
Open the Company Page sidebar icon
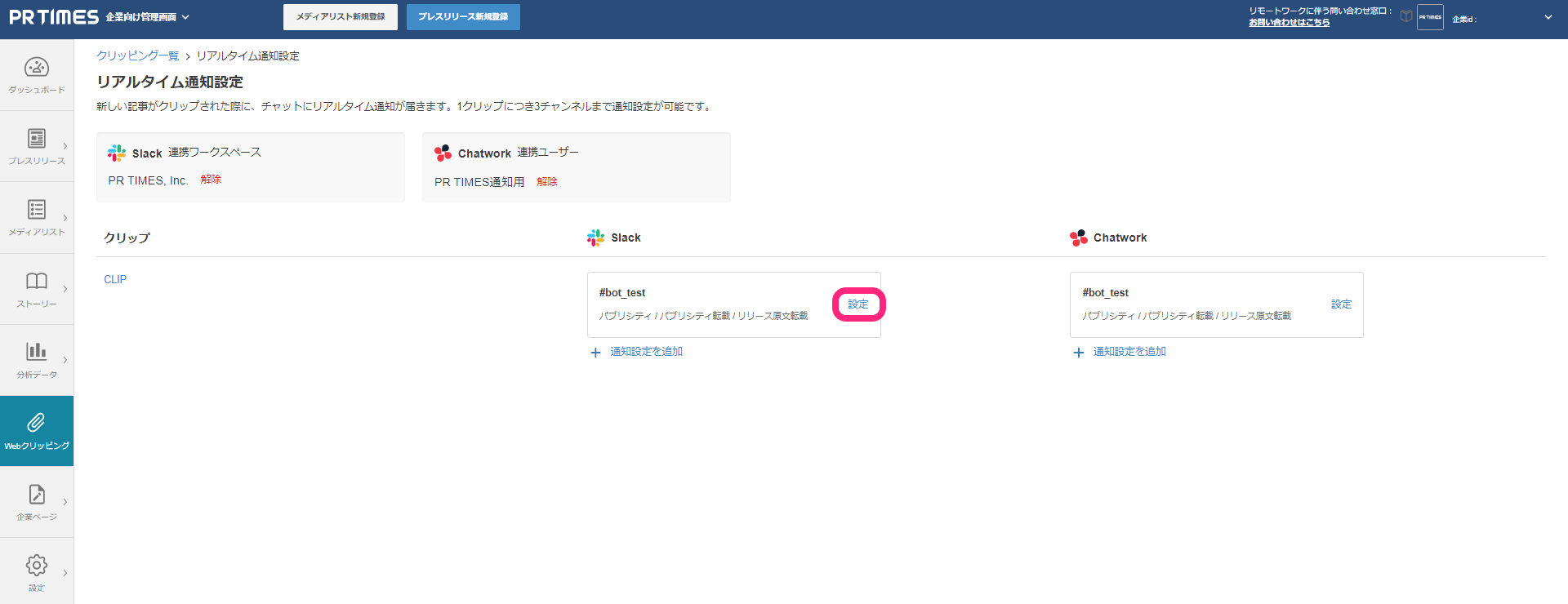37,494
